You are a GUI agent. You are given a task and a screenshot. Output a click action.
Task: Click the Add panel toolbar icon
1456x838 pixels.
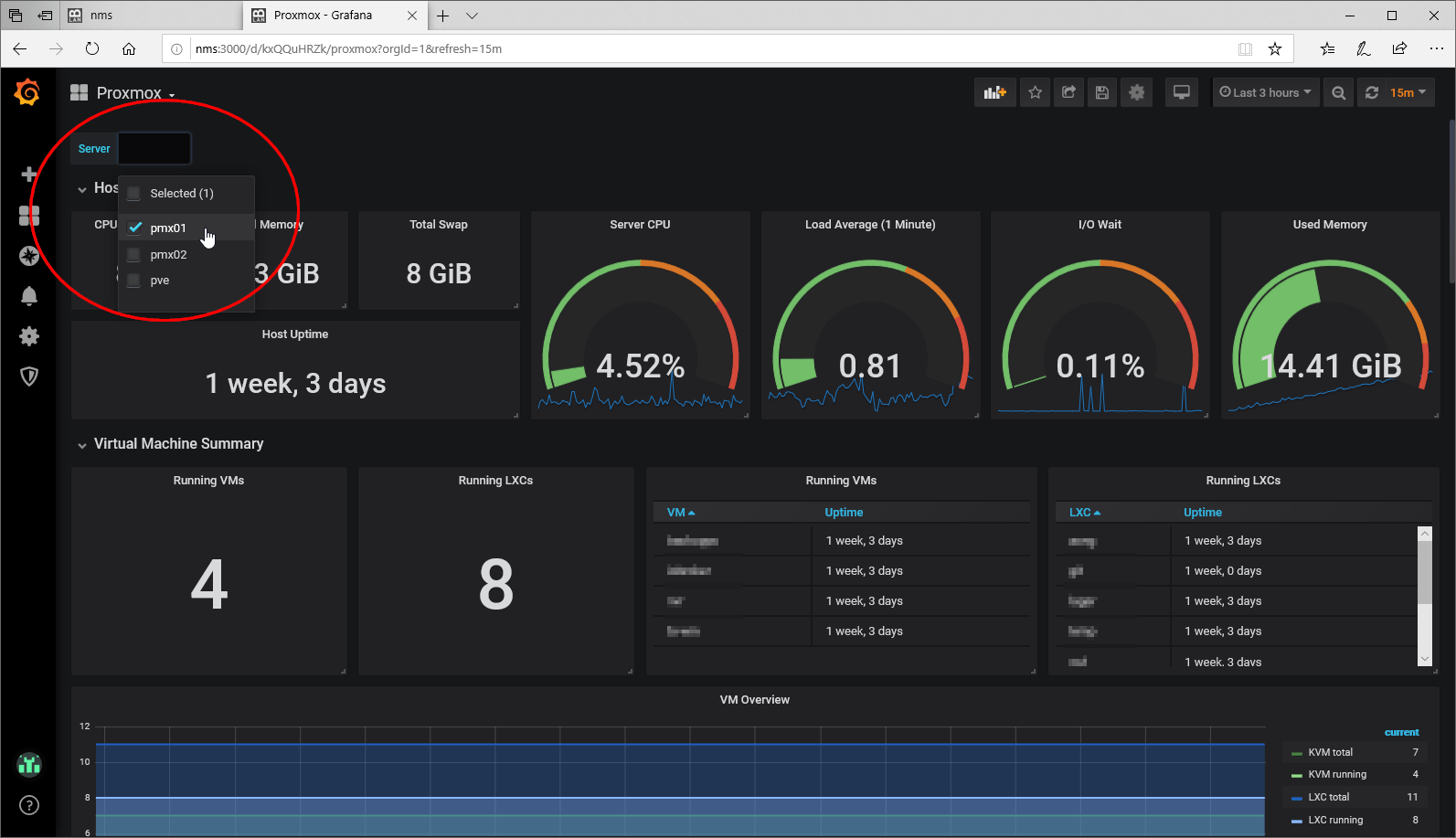tap(994, 92)
